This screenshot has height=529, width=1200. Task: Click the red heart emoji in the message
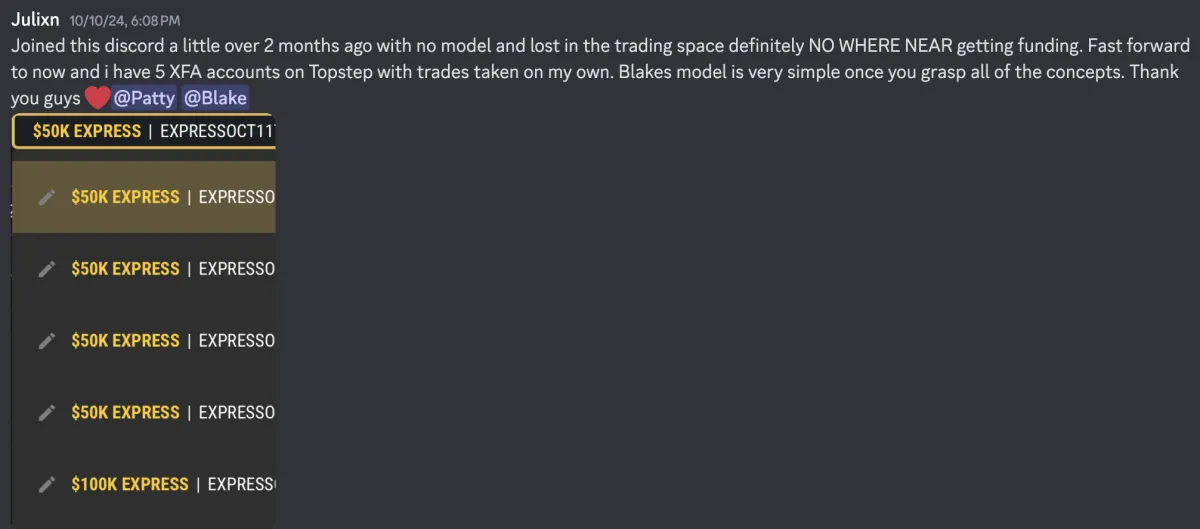[97, 99]
